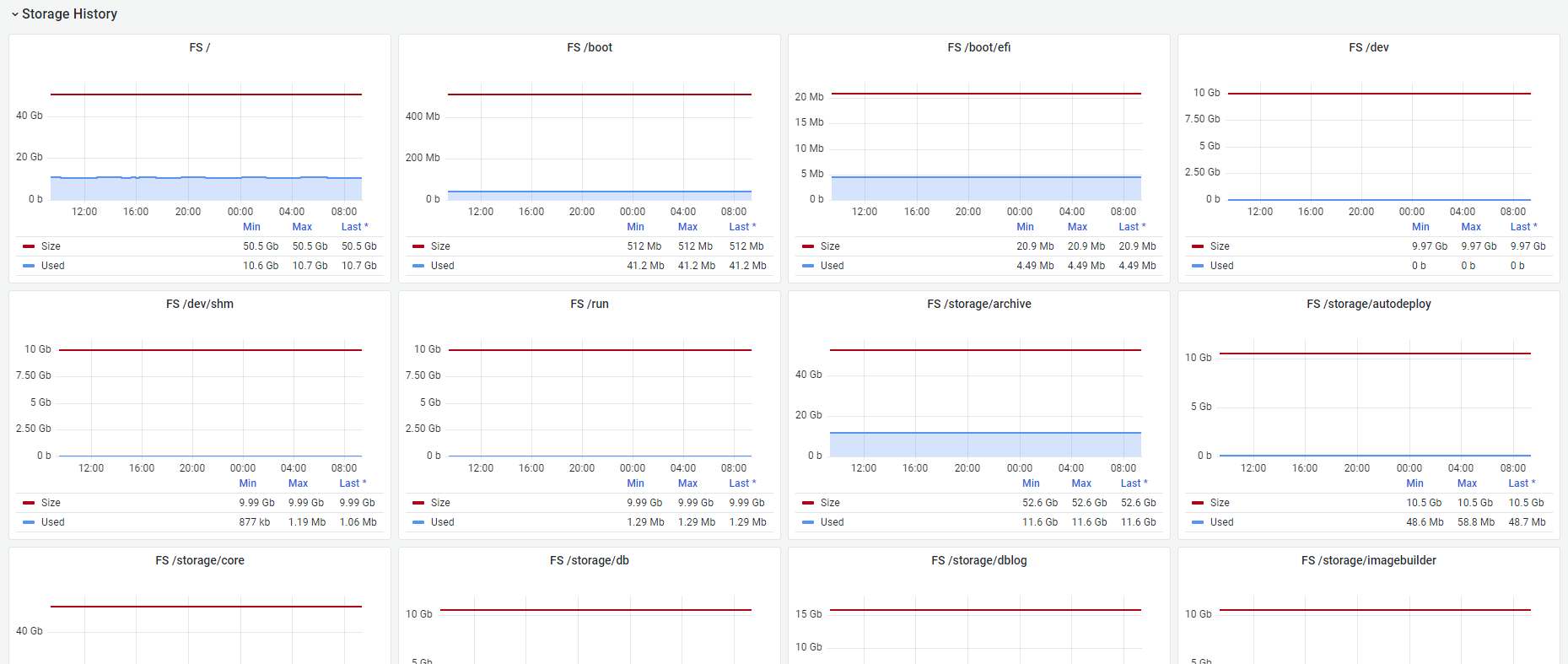Viewport: 1568px width, 664px height.
Task: Click the 877 kb Min value in /dev/shm
Action: click(x=254, y=522)
